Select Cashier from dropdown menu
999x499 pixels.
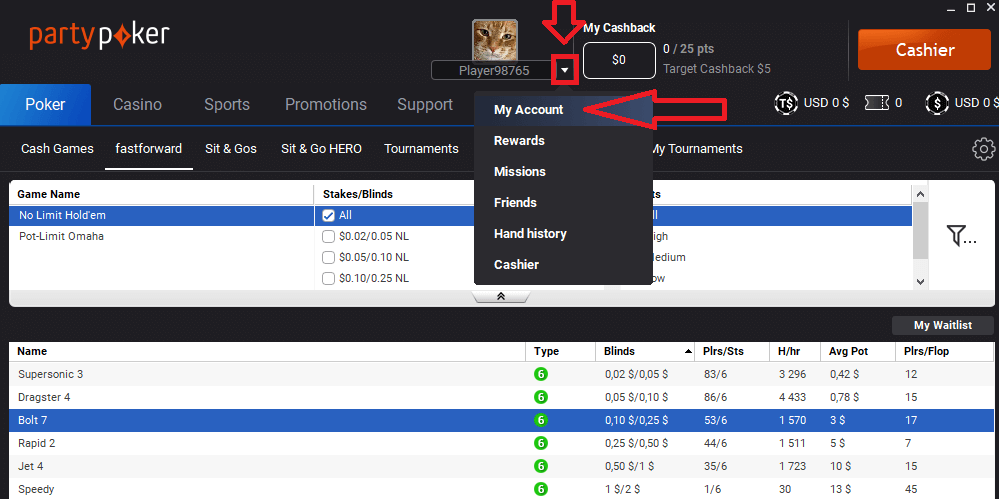[563, 264]
